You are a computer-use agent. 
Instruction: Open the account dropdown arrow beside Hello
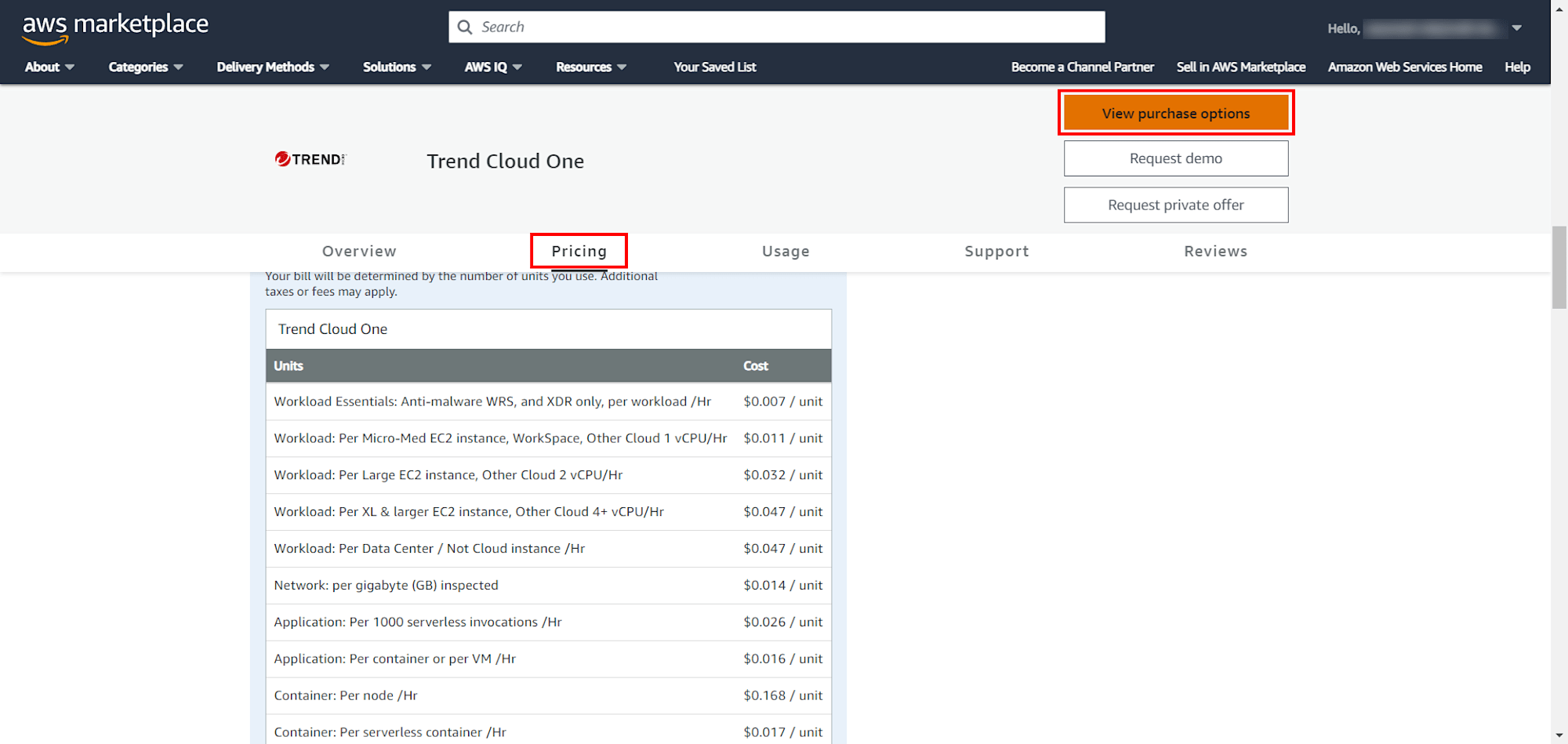(x=1517, y=28)
